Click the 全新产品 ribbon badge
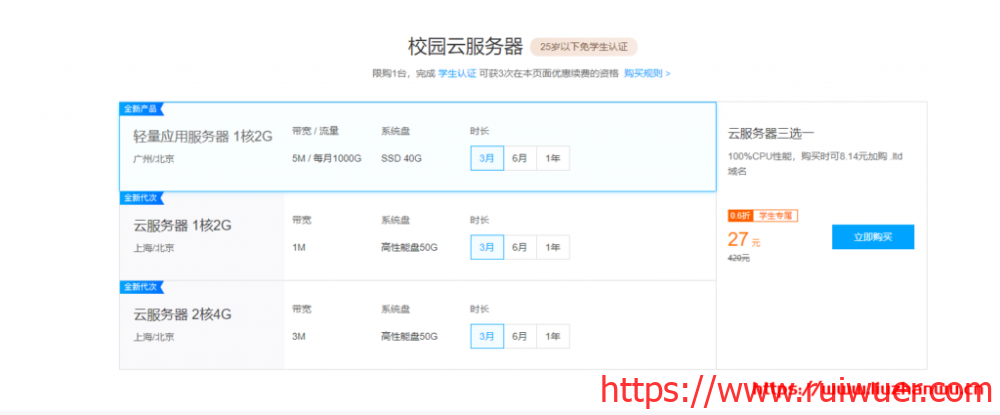 click(140, 108)
